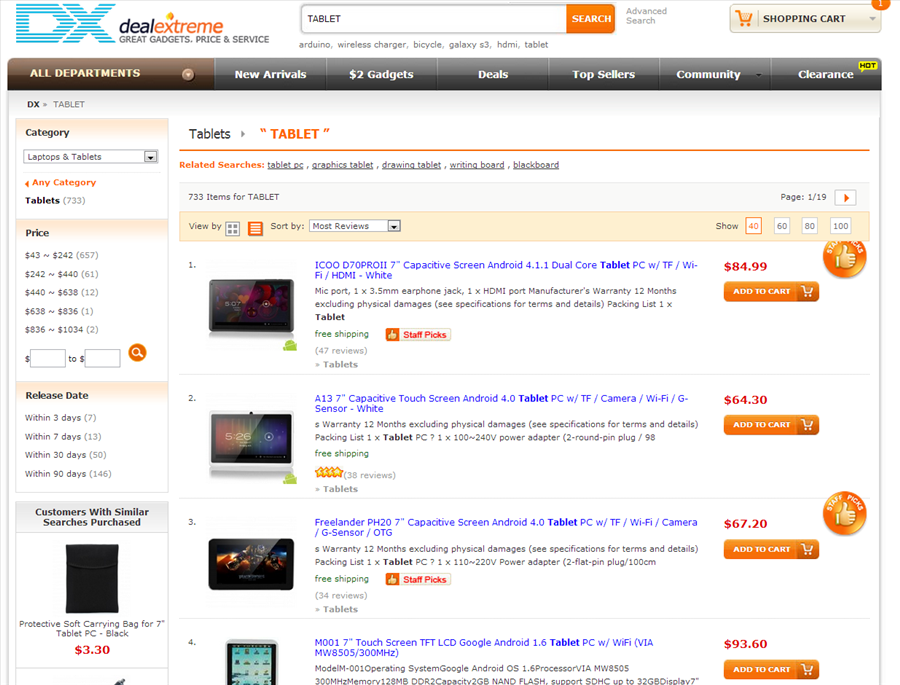The image size is (900, 685).
Task: Expand the Community menu arrow
Action: coord(757,74)
